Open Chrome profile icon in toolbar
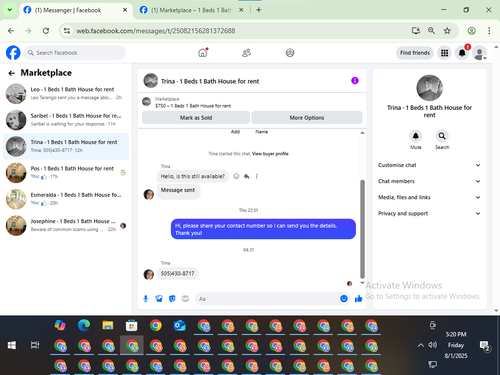500x375 pixels. 472,31
